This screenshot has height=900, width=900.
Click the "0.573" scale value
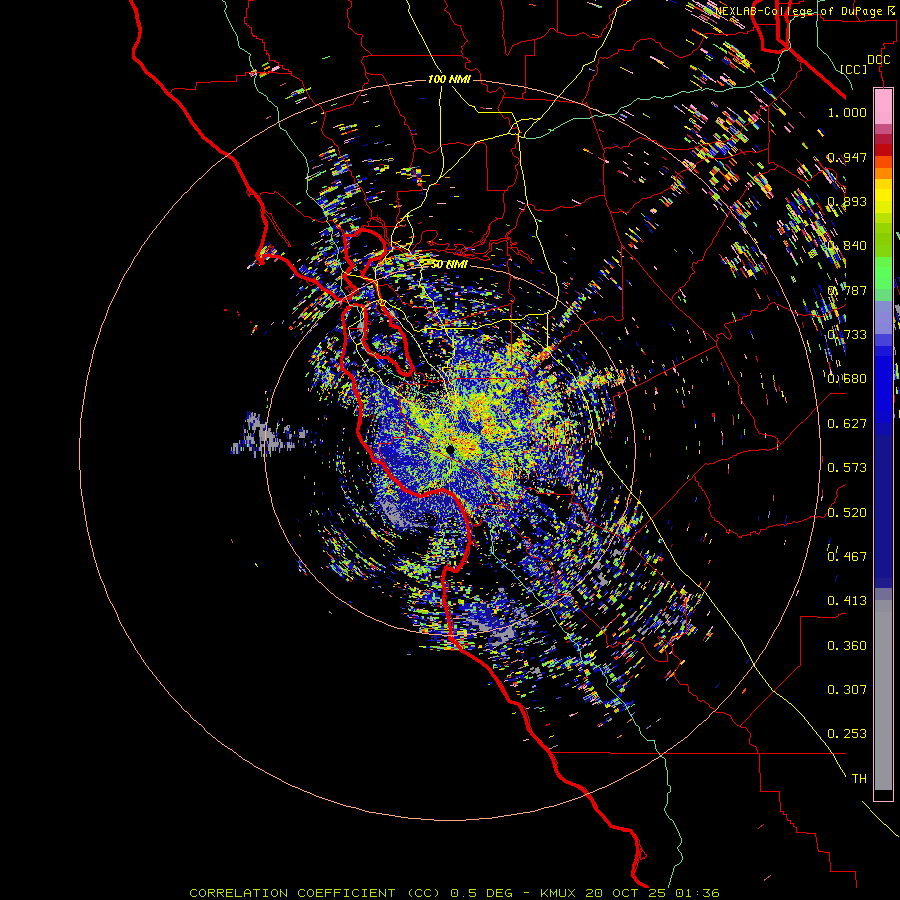847,468
